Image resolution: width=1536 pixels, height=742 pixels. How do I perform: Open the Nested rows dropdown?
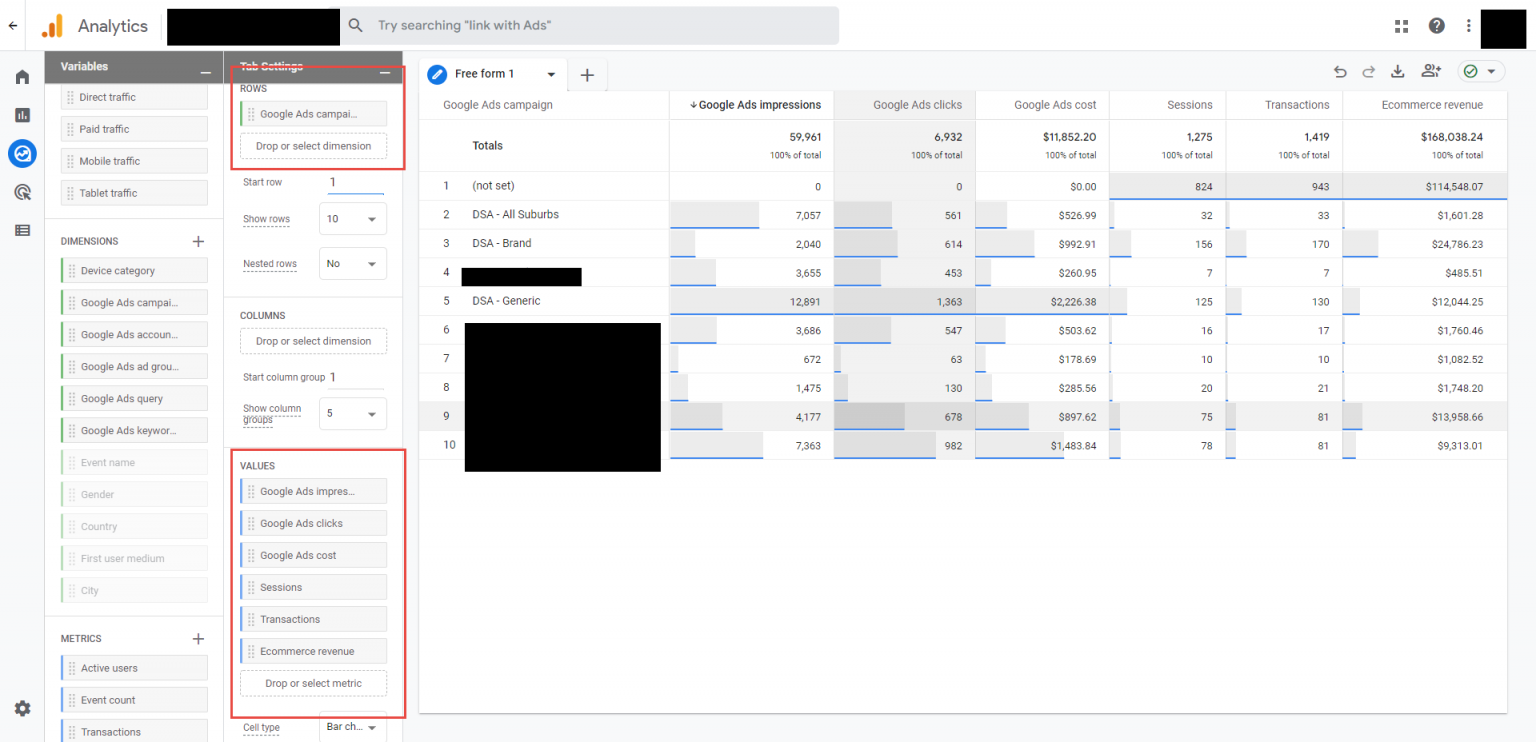point(352,264)
